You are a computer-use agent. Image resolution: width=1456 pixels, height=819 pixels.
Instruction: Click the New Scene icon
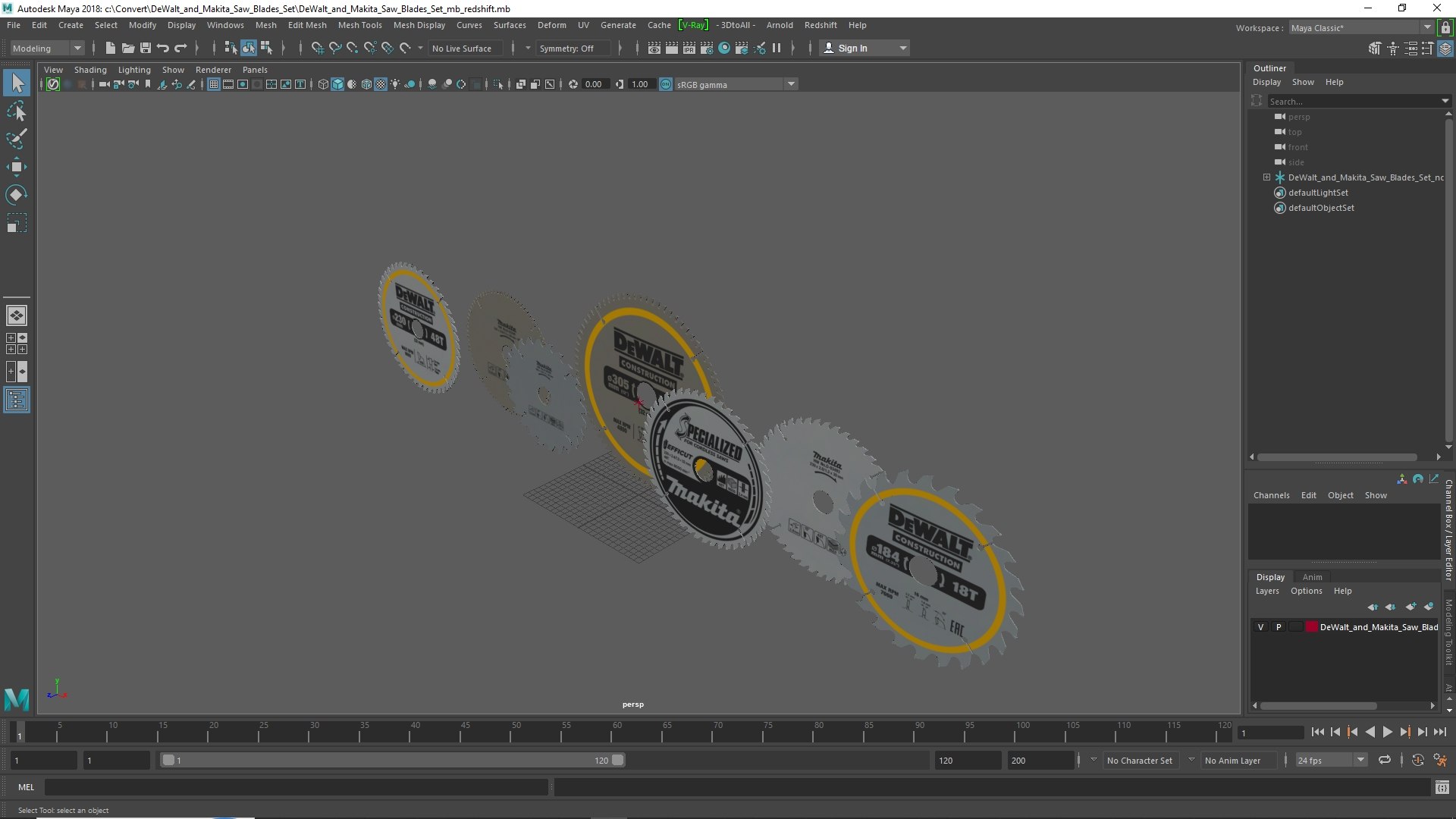click(111, 48)
